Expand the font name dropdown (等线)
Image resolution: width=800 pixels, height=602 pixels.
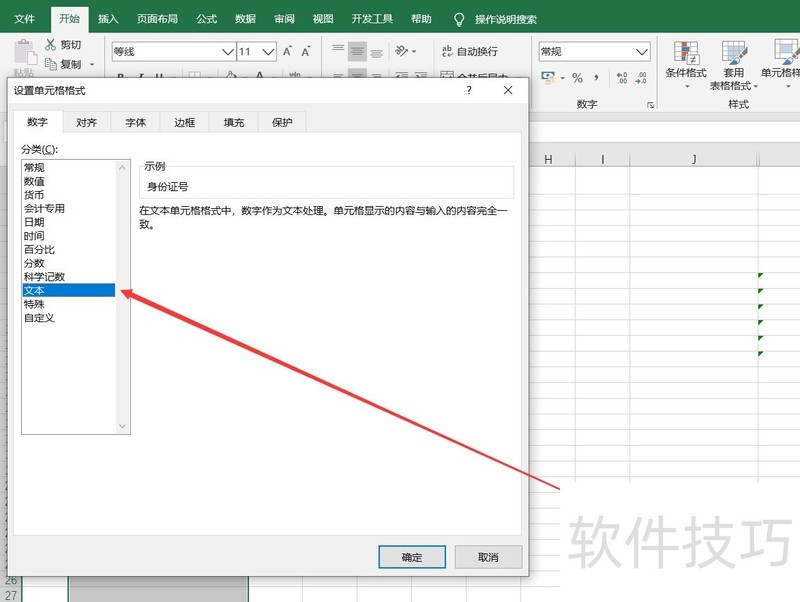[x=227, y=51]
